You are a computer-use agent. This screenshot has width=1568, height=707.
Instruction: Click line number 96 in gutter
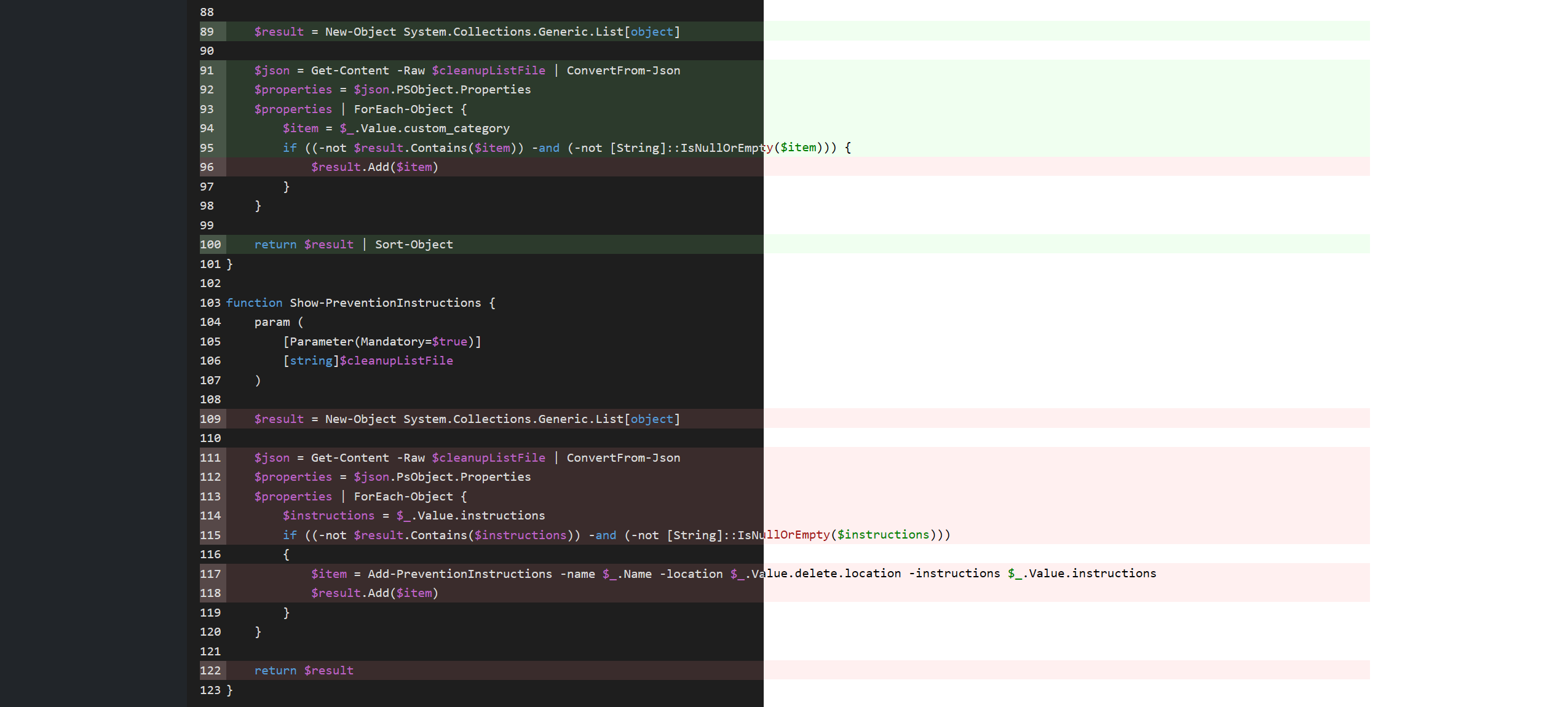point(207,167)
